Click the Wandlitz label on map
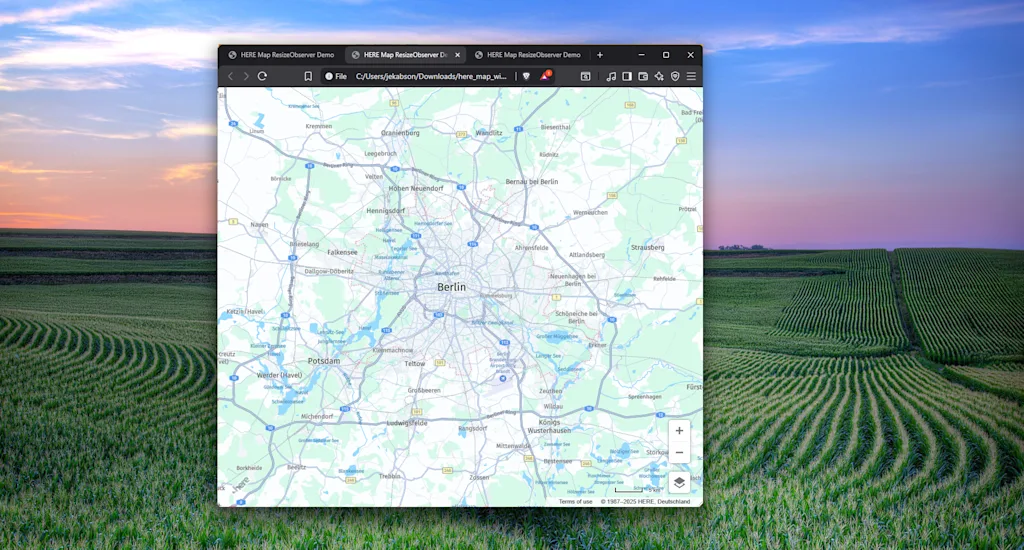 point(489,133)
